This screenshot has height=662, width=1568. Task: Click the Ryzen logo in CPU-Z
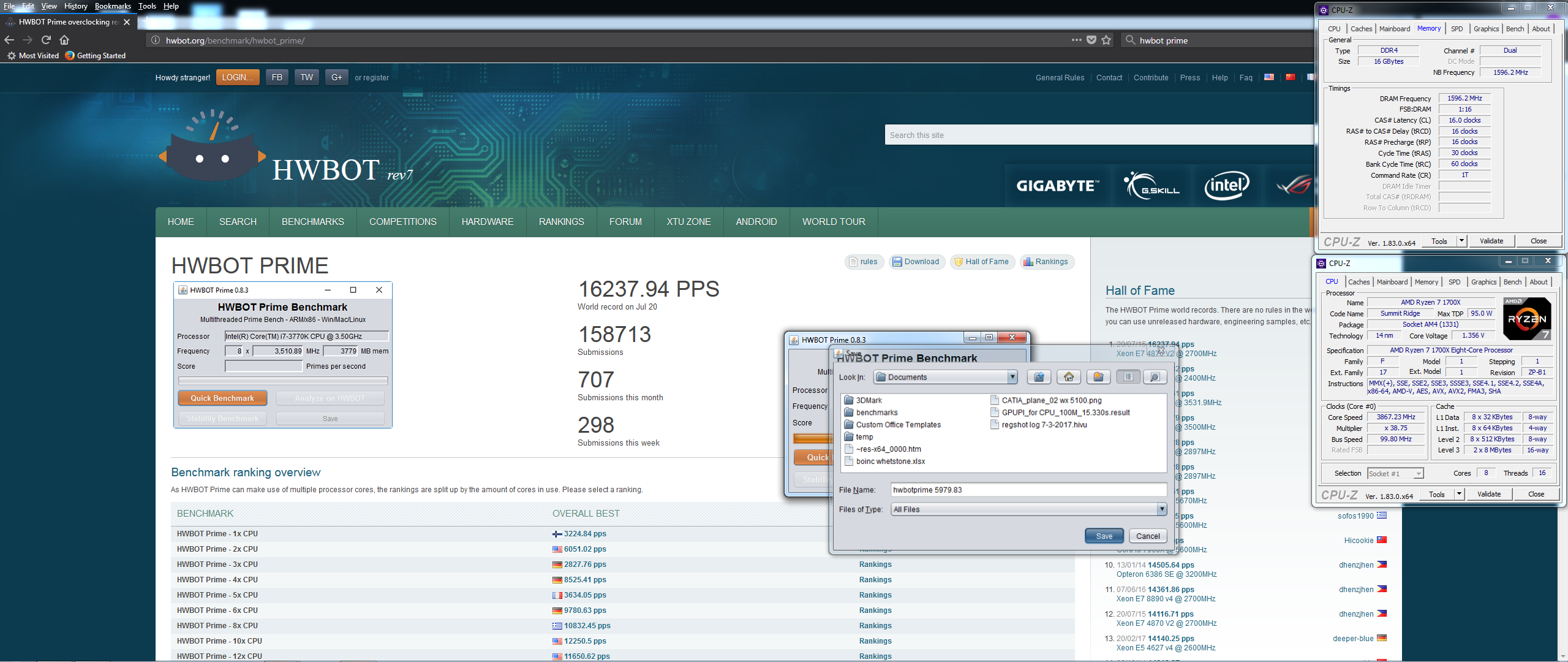[x=1527, y=319]
